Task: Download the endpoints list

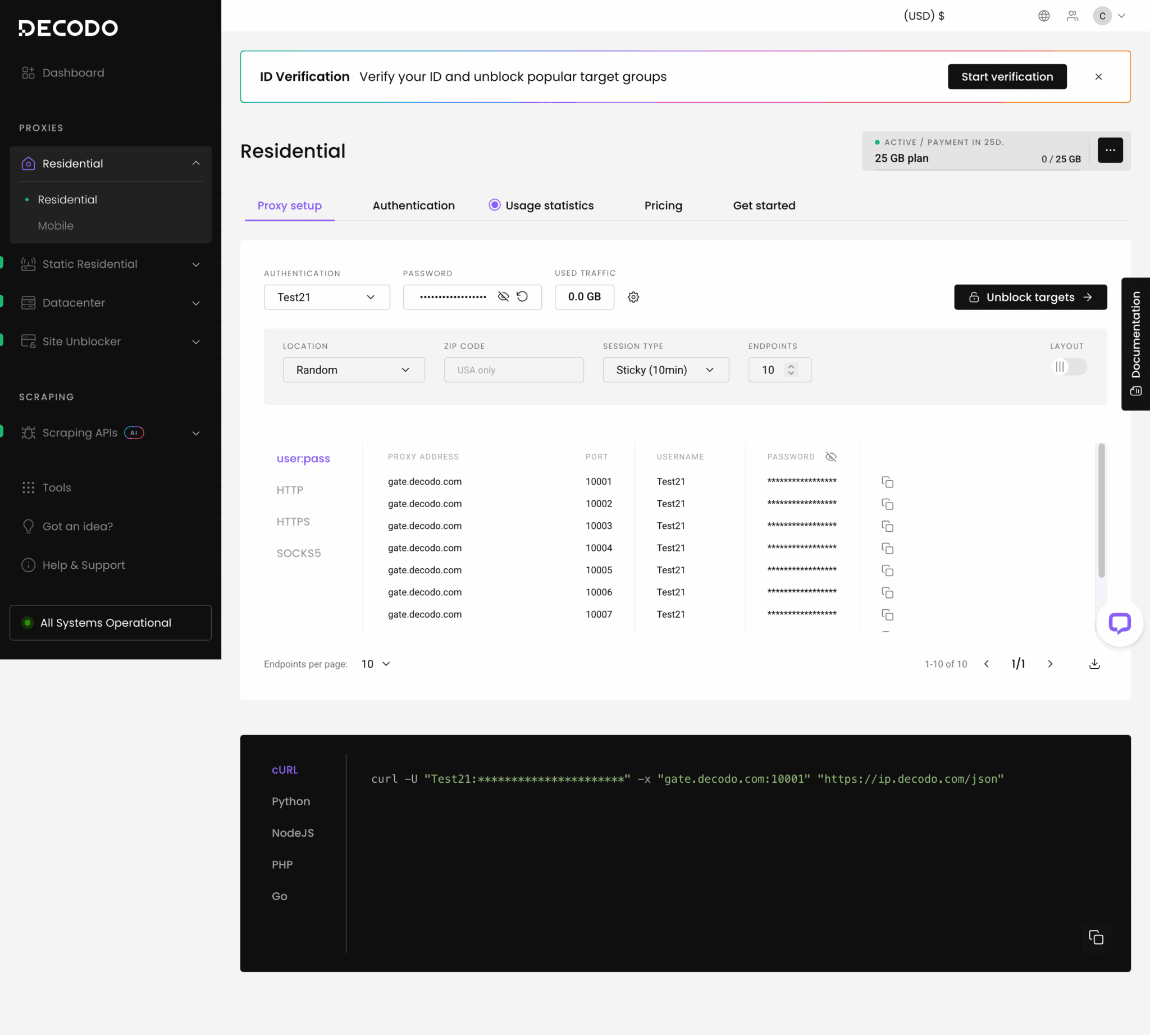Action: 1094,664
